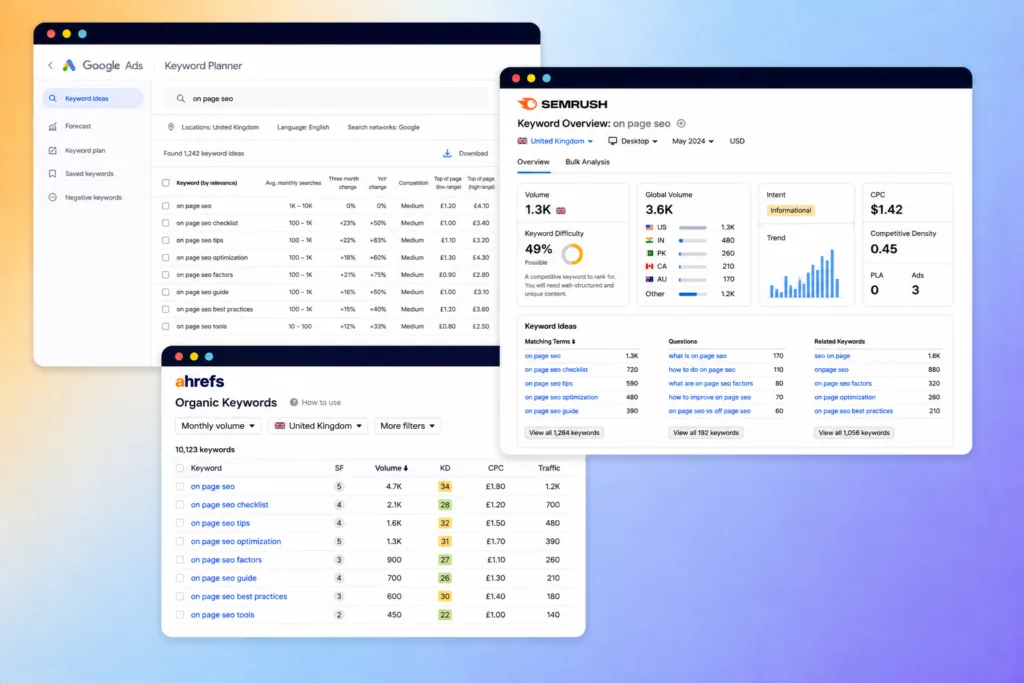
Task: Click the Canada flag in Global Volume
Action: click(x=649, y=266)
